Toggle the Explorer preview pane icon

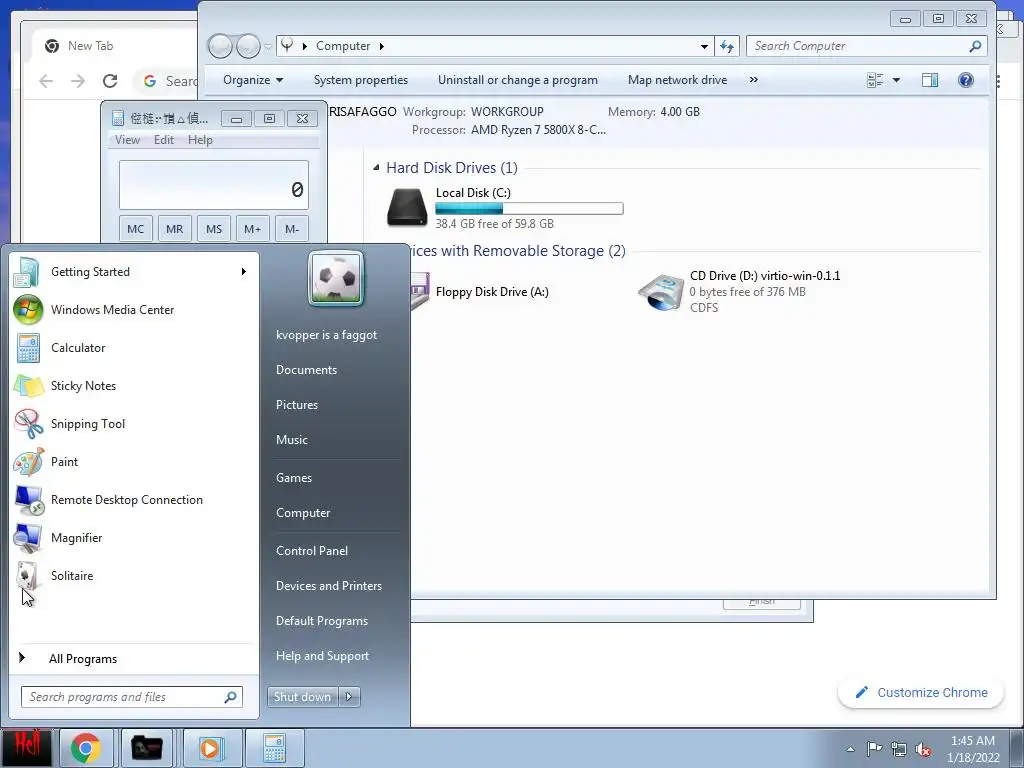tap(929, 80)
